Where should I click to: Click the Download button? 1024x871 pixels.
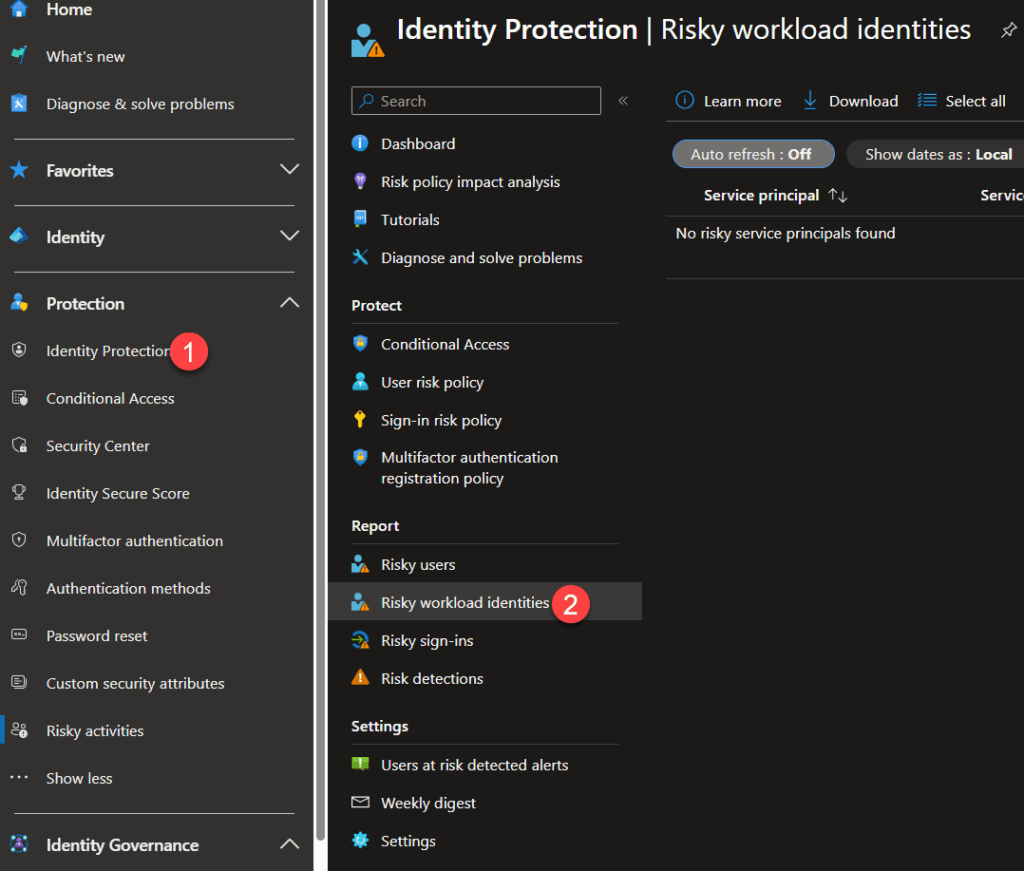click(x=850, y=101)
